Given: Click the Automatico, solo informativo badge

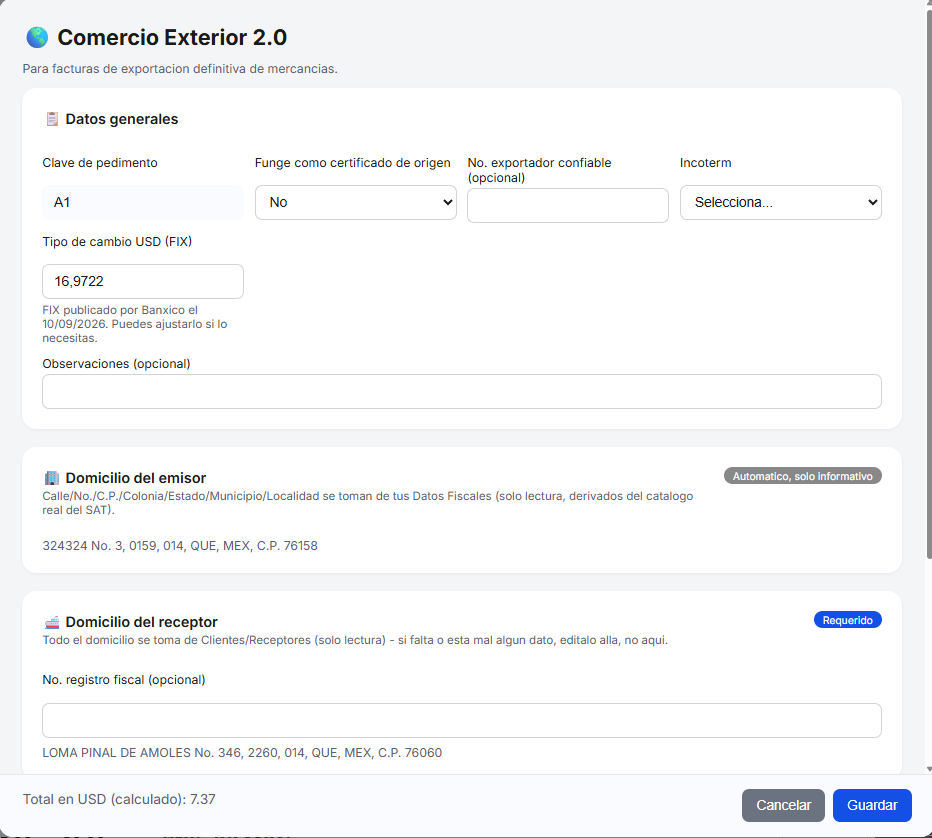Looking at the screenshot, I should (802, 476).
